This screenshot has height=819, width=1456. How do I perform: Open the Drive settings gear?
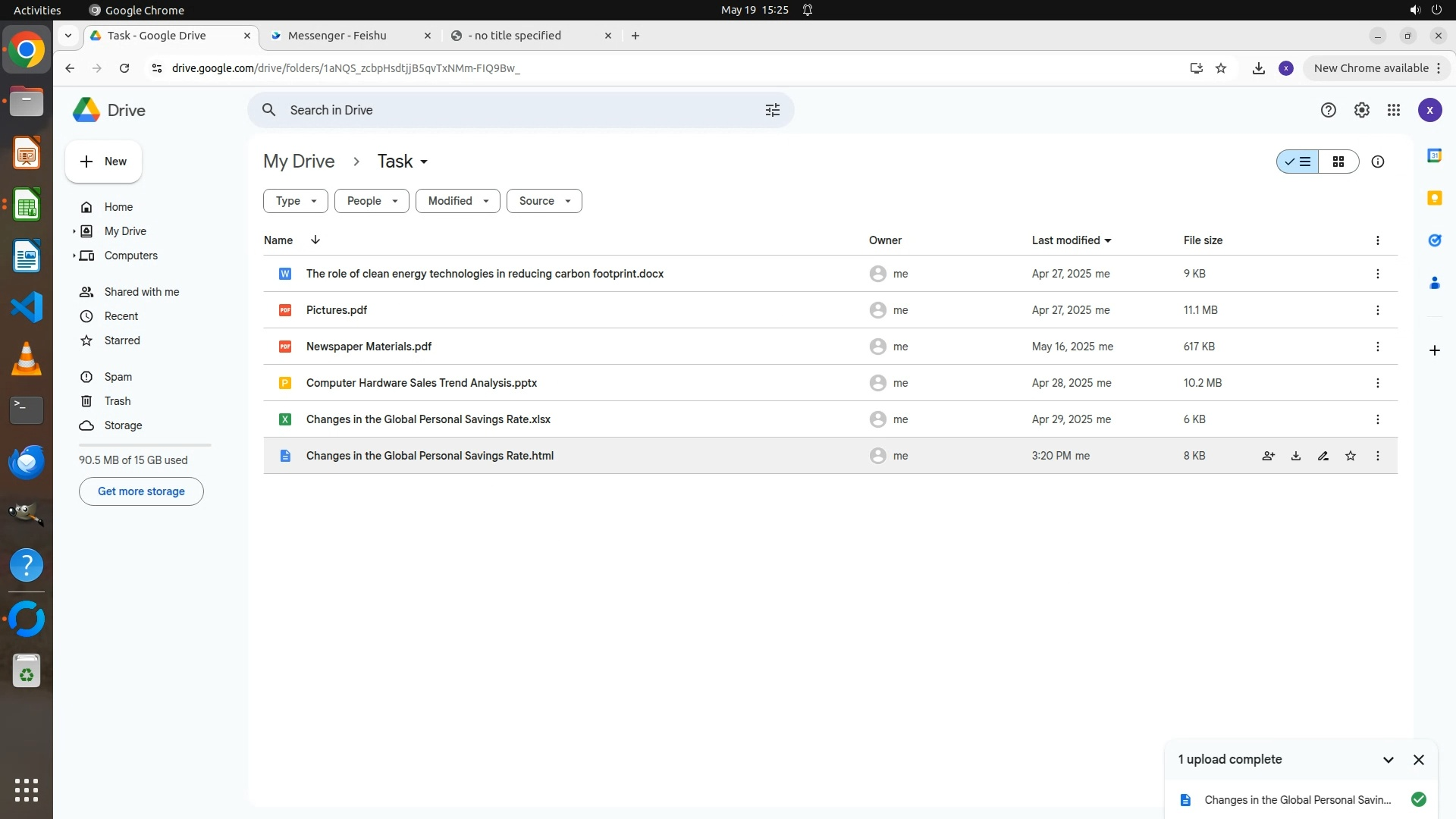pos(1361,110)
